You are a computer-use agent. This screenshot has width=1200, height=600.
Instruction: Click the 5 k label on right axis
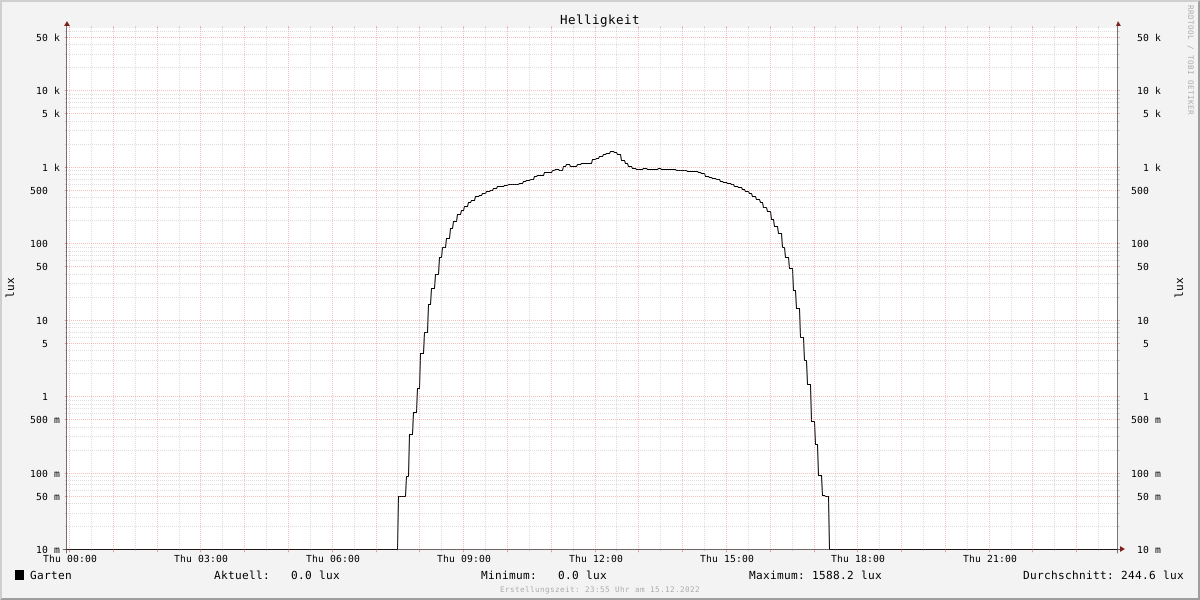[x=1152, y=114]
